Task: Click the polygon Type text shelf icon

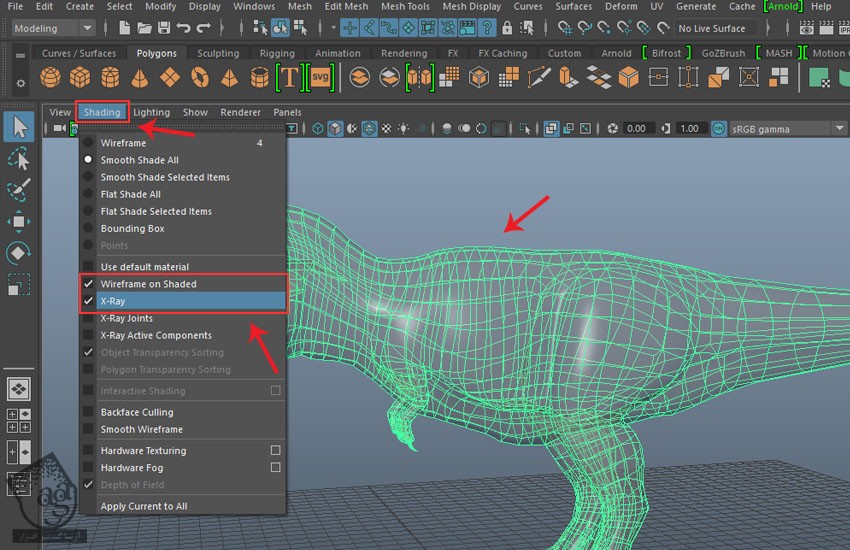Action: click(x=290, y=76)
